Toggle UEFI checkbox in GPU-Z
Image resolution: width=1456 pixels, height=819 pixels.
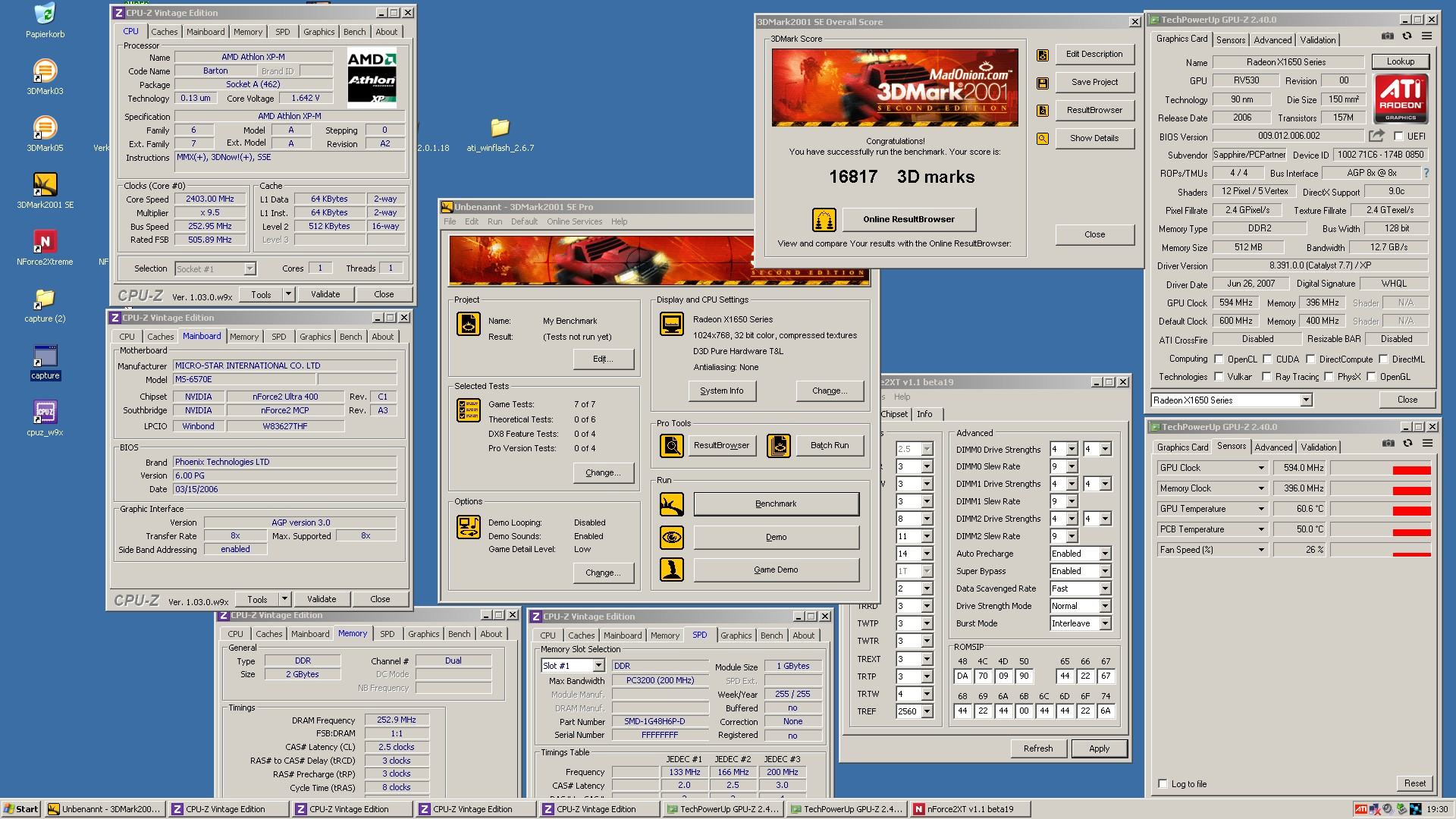coord(1398,136)
